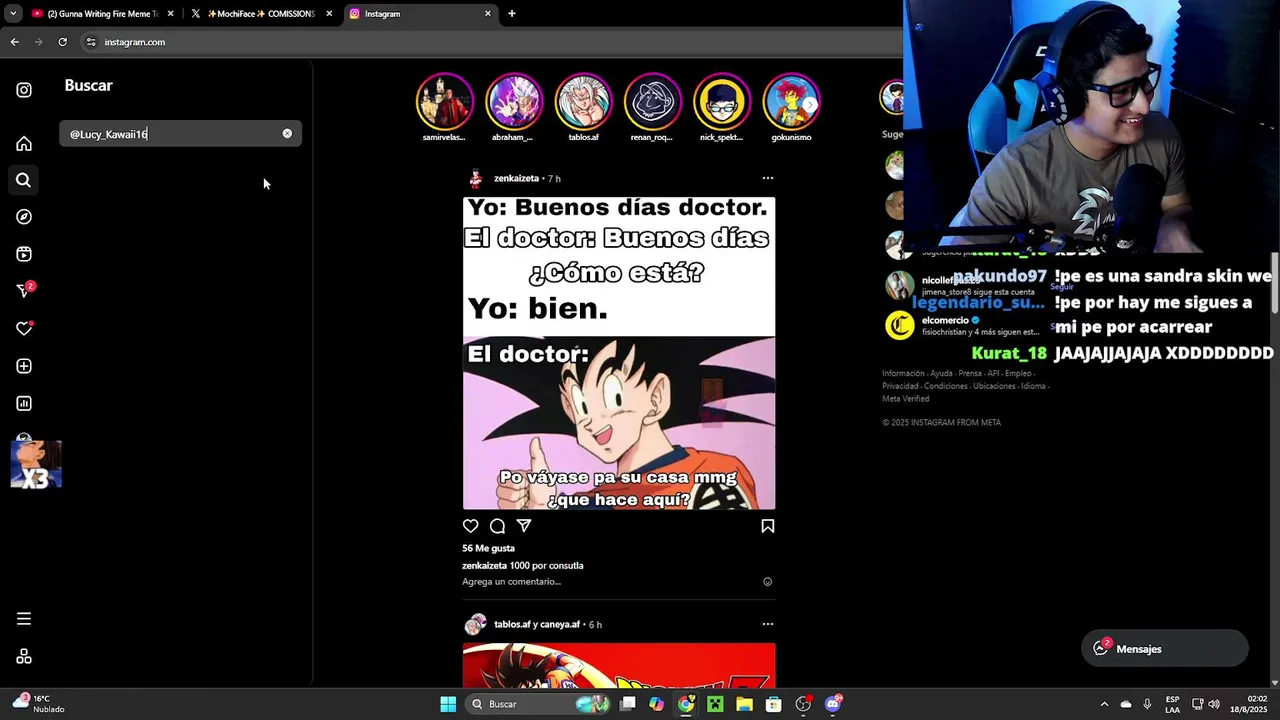Screen dimensions: 1280x720
Task: Open Microsoft Store from the taskbar
Action: tap(773, 704)
